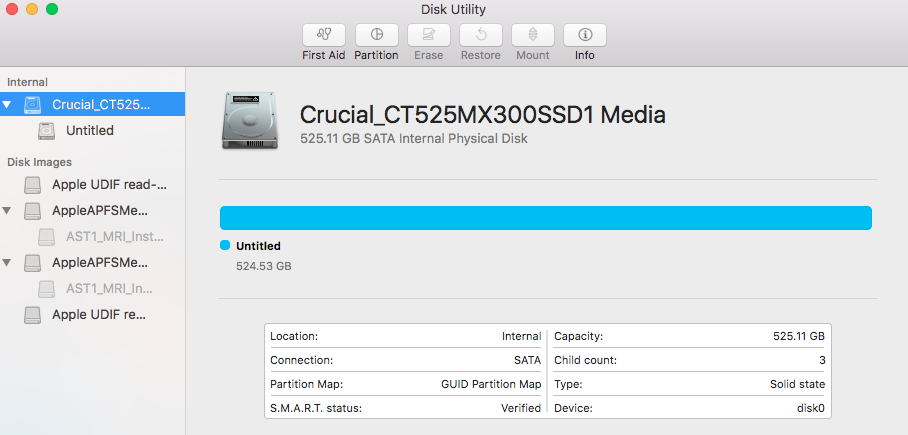Click the 524.53 GB size value
Image resolution: width=908 pixels, height=435 pixels.
pos(263,266)
